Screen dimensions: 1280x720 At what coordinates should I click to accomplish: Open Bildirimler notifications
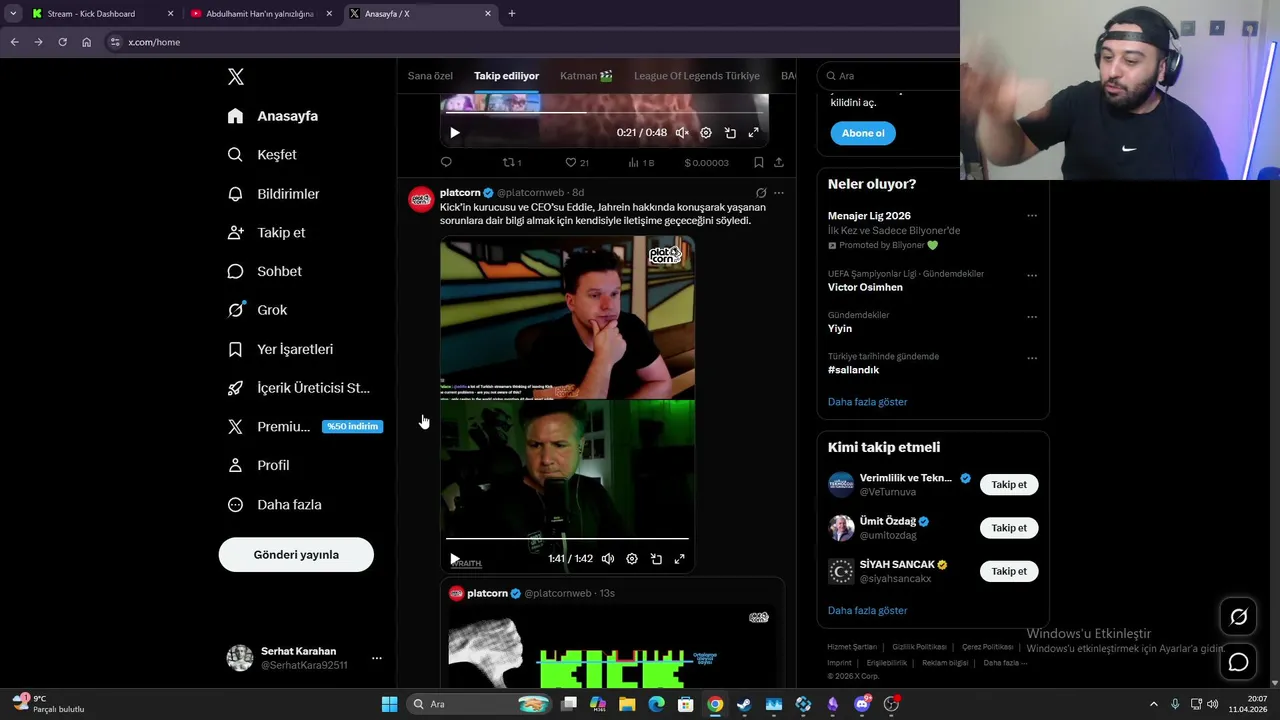tap(274, 194)
